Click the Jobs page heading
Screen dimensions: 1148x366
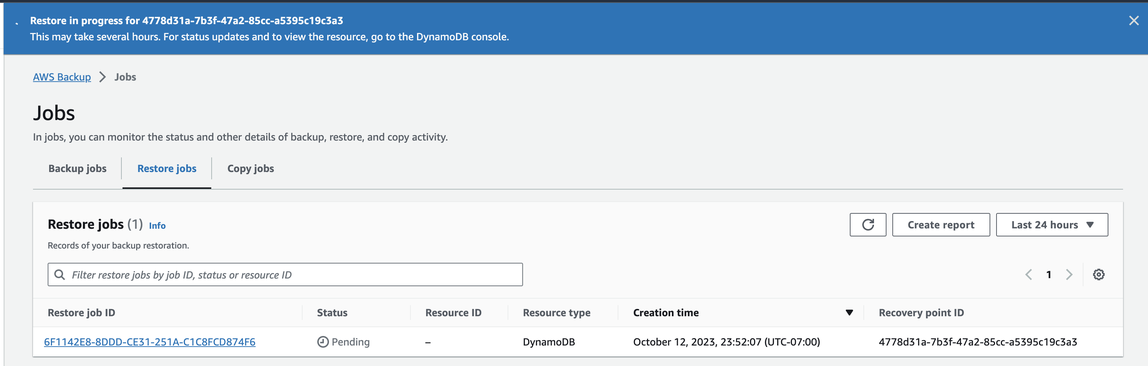(x=54, y=113)
